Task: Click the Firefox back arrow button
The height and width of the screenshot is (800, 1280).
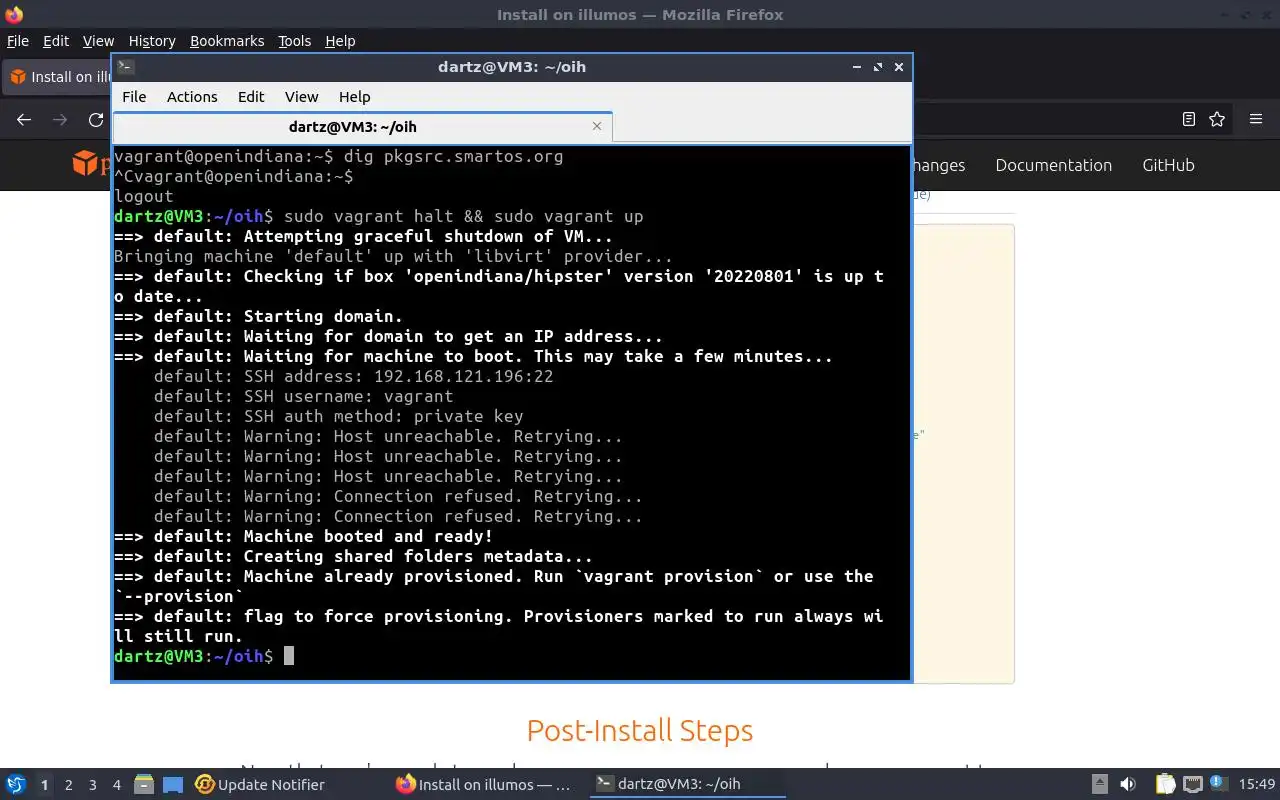Action: (24, 119)
